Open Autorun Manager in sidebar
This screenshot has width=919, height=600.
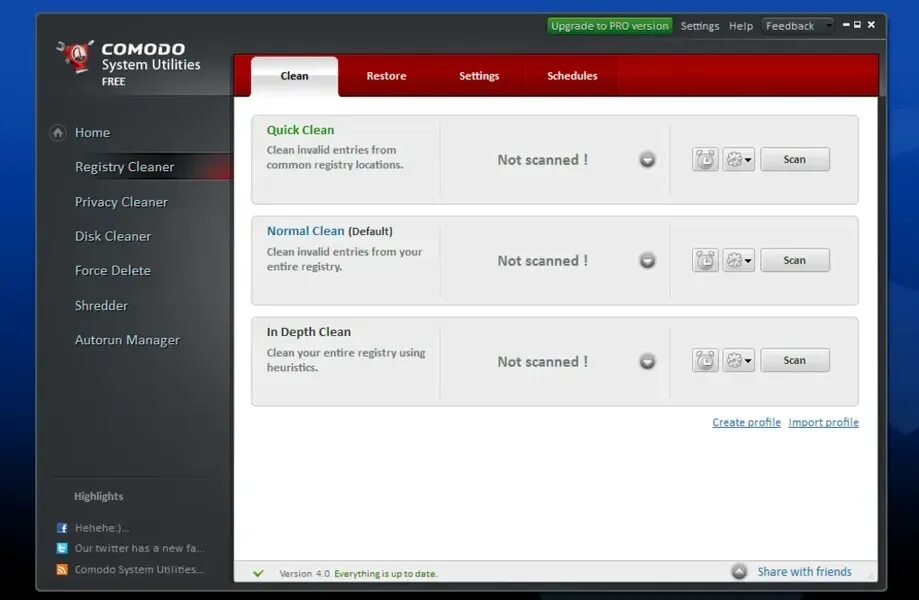(127, 340)
